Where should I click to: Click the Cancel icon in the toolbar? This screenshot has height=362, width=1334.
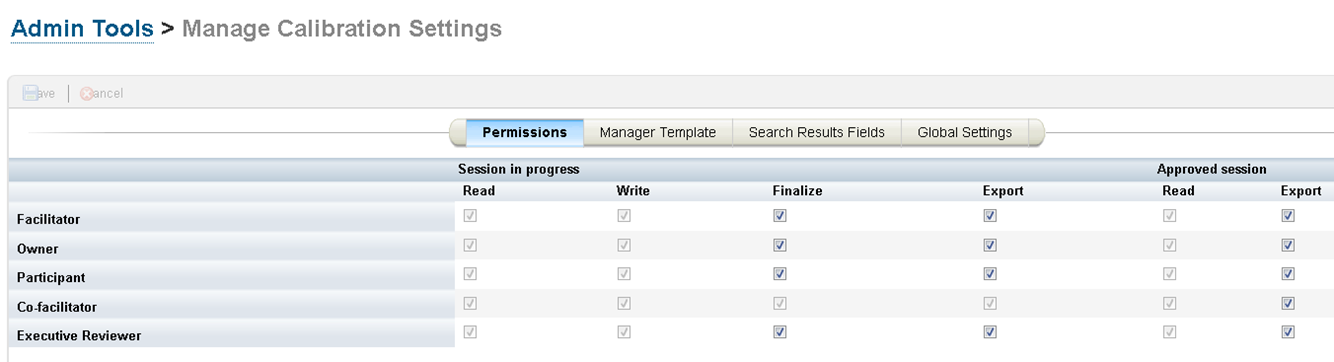(x=87, y=94)
